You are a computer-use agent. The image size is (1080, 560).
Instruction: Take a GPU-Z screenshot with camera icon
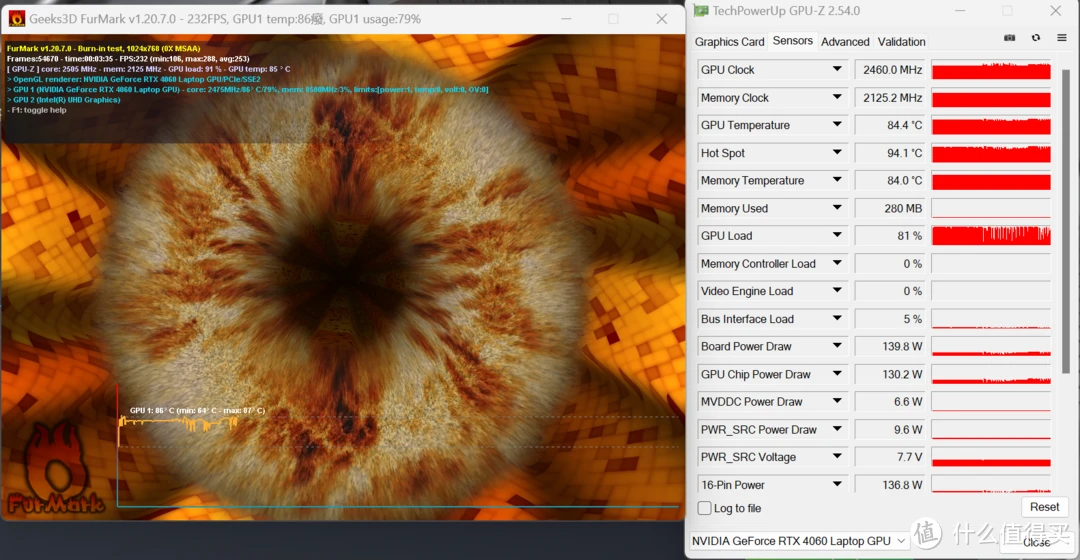[x=1009, y=38]
